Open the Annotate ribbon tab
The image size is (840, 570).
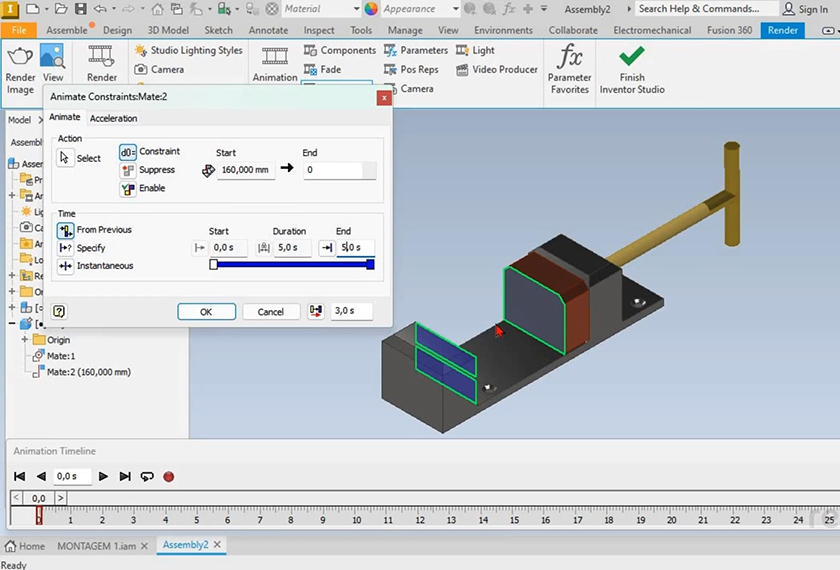tap(268, 30)
